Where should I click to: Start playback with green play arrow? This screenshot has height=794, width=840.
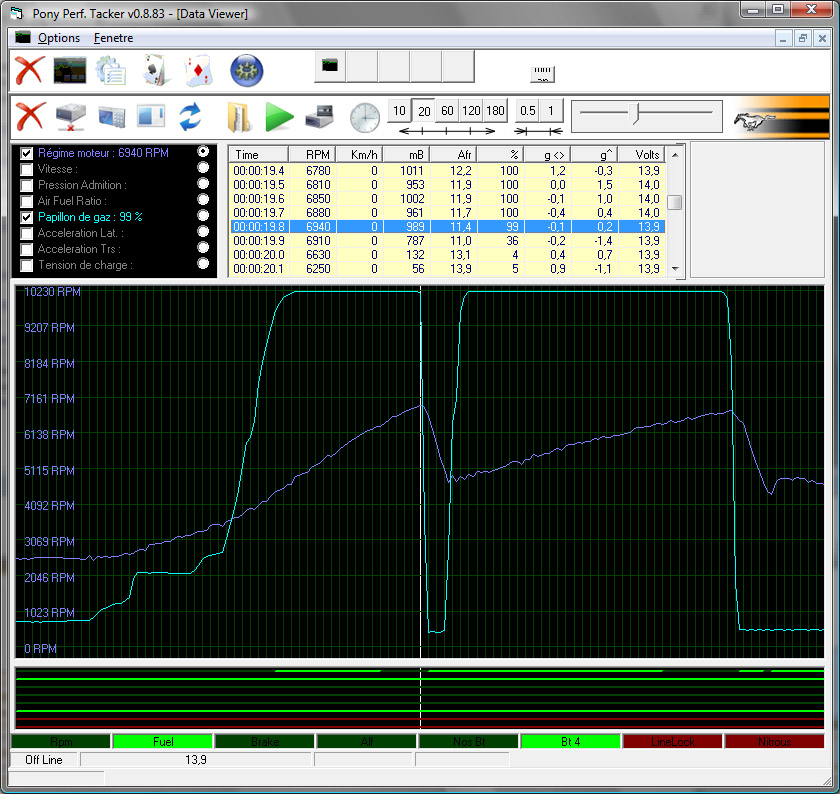click(x=279, y=117)
